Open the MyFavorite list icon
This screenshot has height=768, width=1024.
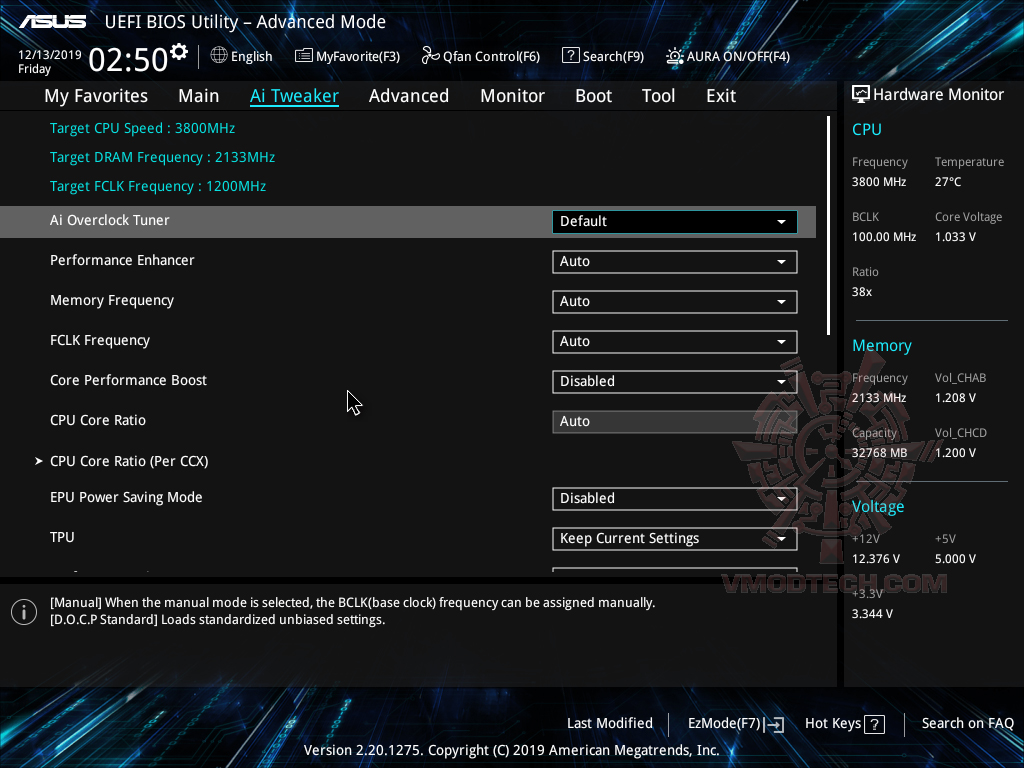303,56
